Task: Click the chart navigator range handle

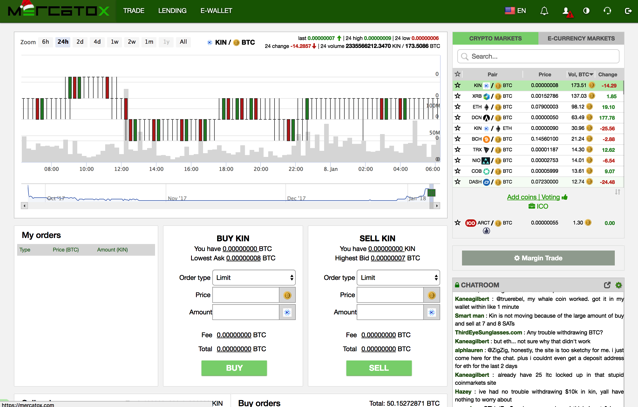Action: pyautogui.click(x=431, y=193)
